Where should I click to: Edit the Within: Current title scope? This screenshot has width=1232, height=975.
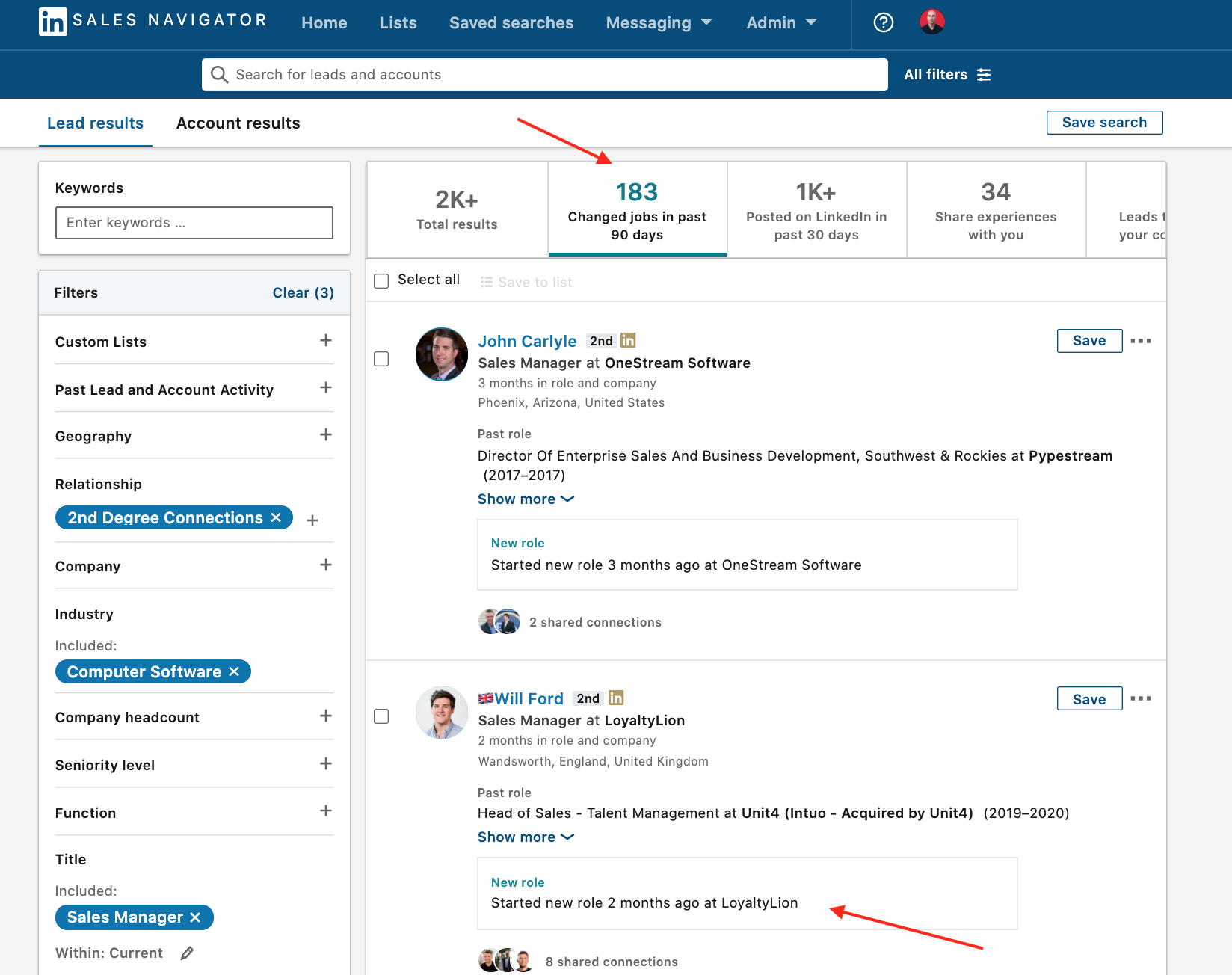click(187, 953)
